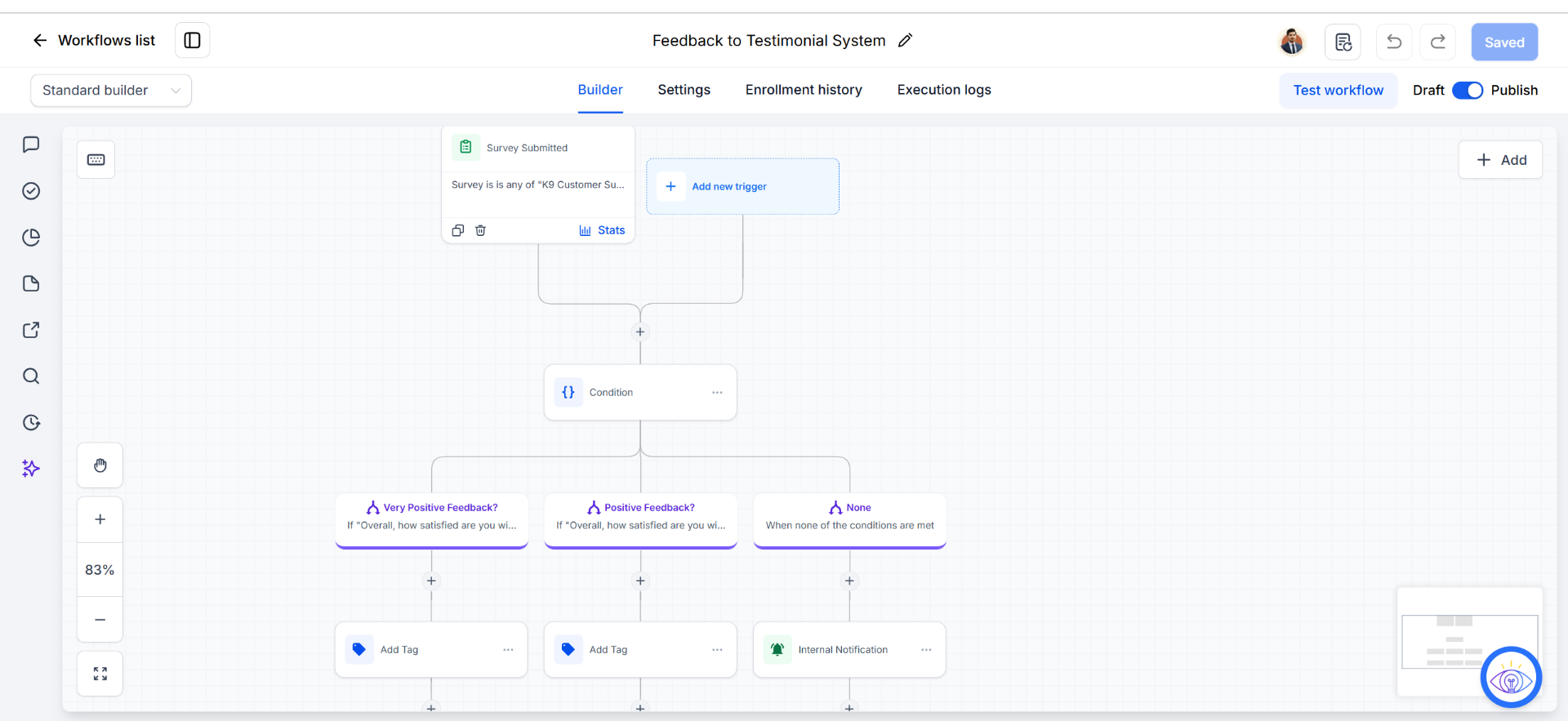Screen dimensions: 1568x721
Task: Open AI sparkle assistant sidebar icon
Action: tap(31, 469)
